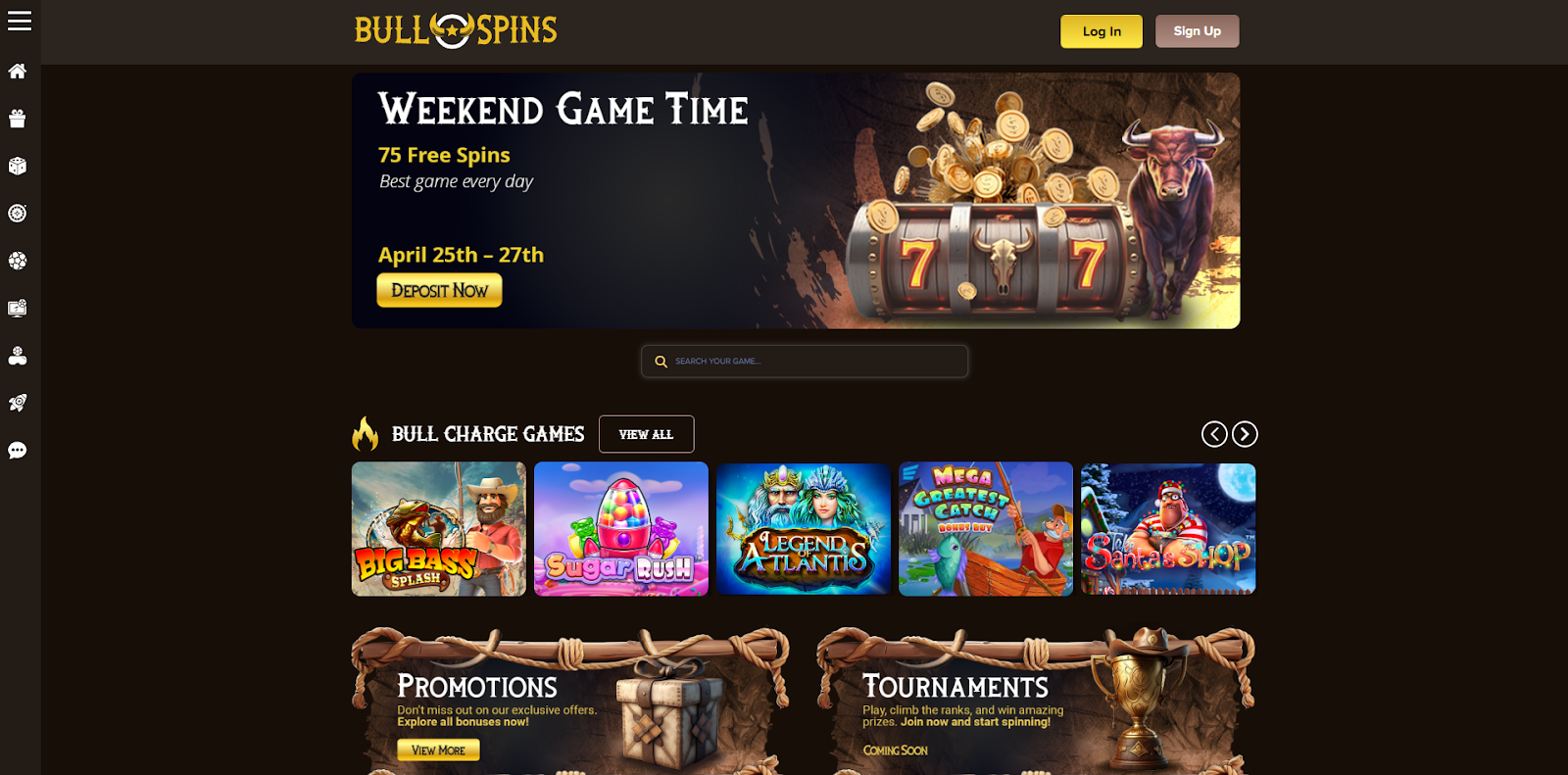Click View More under Promotions

click(x=438, y=750)
